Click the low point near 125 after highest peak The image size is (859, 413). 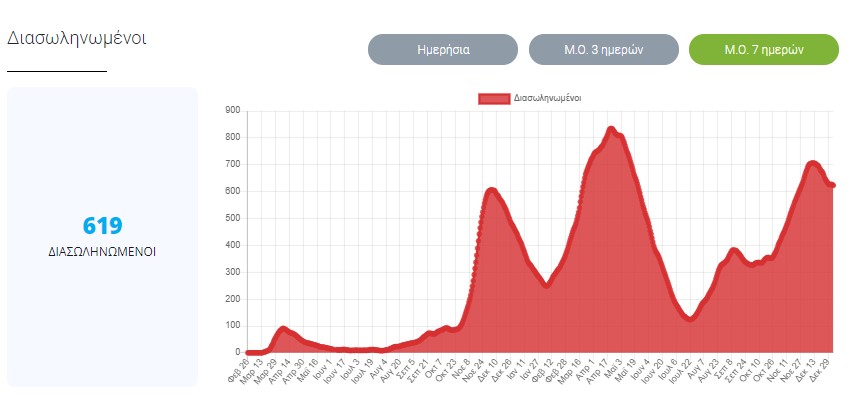[x=689, y=318]
